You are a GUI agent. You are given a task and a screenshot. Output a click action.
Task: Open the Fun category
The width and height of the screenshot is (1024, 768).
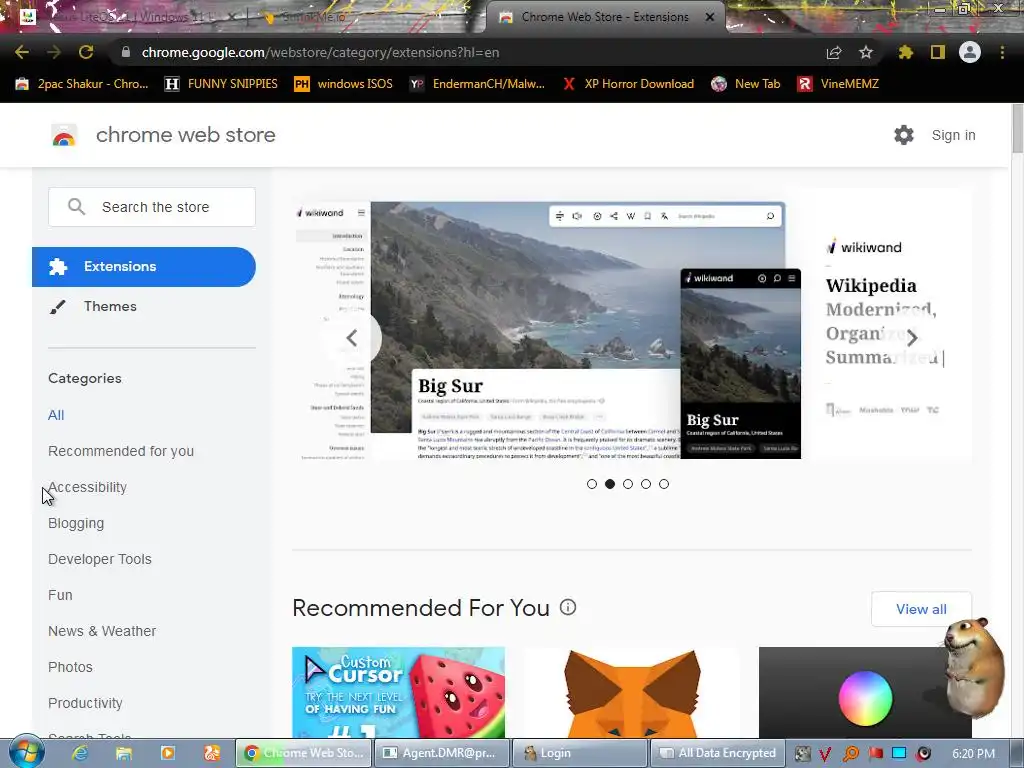(60, 595)
